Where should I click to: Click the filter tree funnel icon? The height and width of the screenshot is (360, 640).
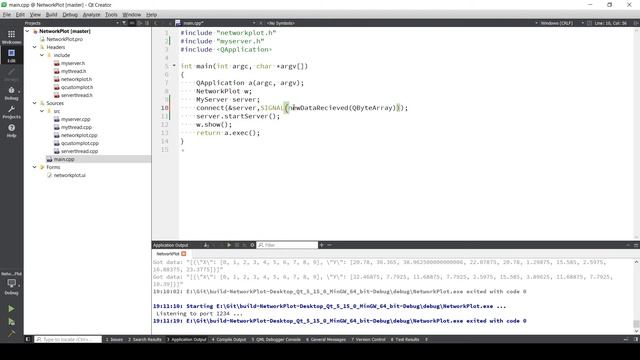(x=124, y=23)
